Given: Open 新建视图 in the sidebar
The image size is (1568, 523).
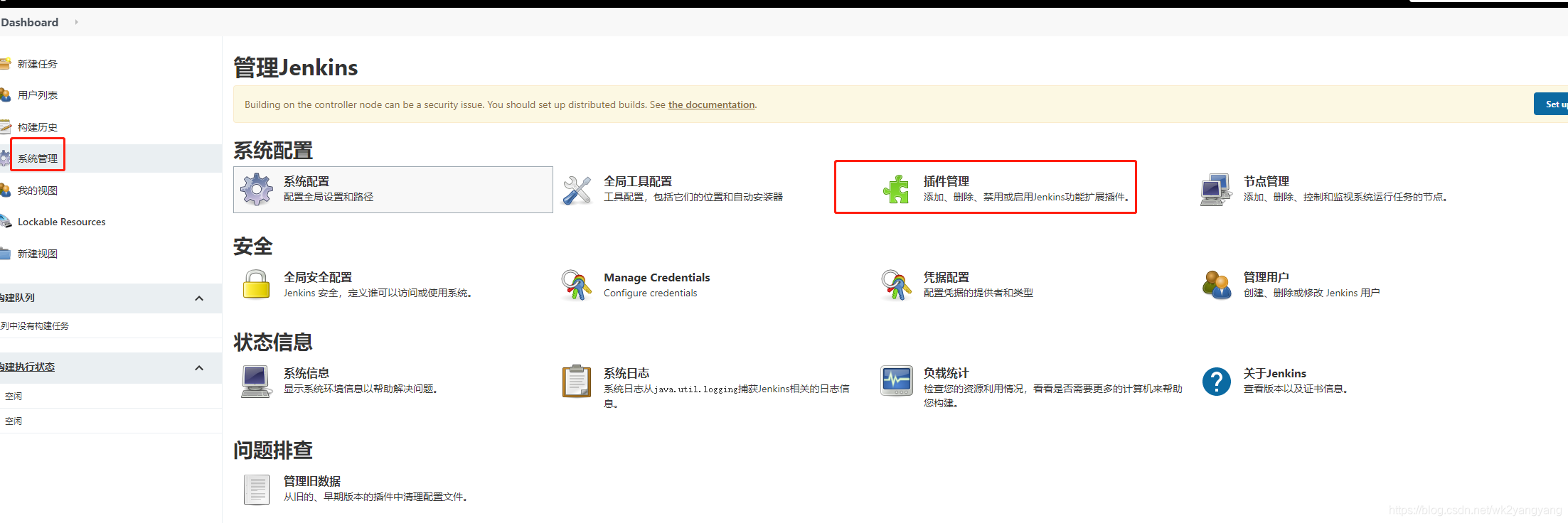Looking at the screenshot, I should (x=38, y=254).
